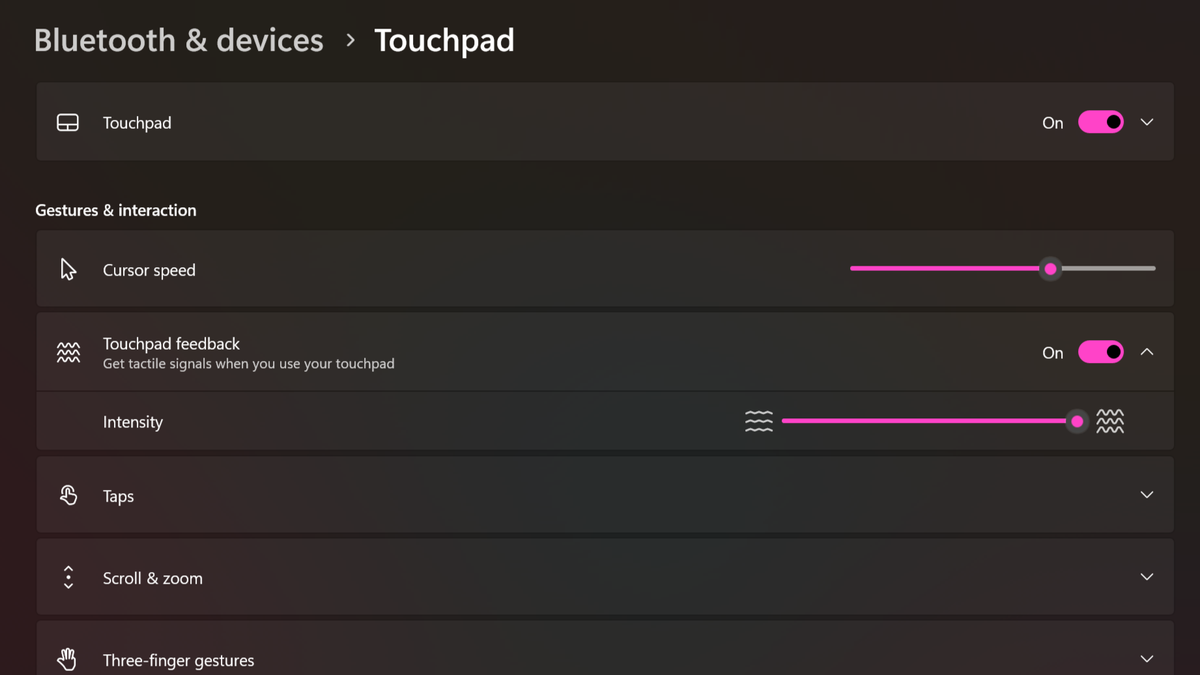Click the Intensity slider handle
The width and height of the screenshot is (1200, 675).
pyautogui.click(x=1076, y=421)
